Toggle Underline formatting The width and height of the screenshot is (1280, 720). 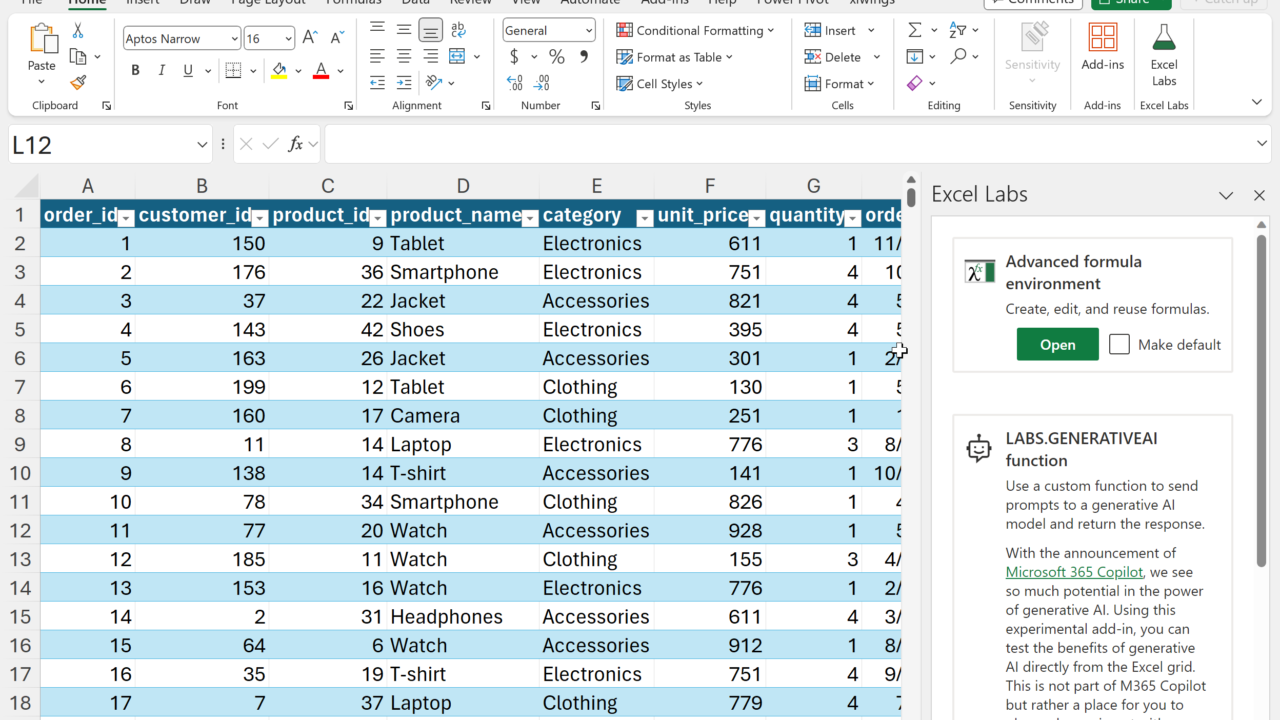pos(188,71)
